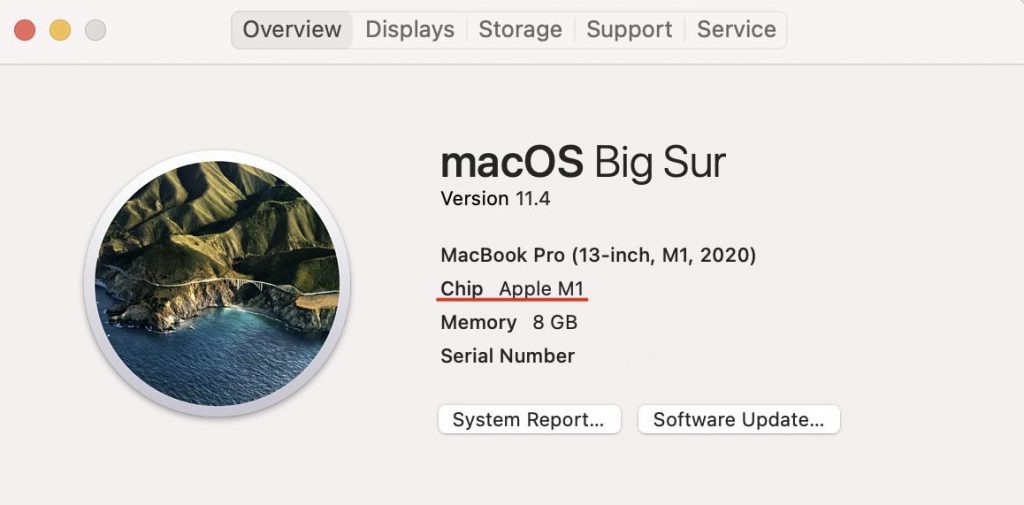1024x505 pixels.
Task: Open System Report
Action: click(529, 420)
